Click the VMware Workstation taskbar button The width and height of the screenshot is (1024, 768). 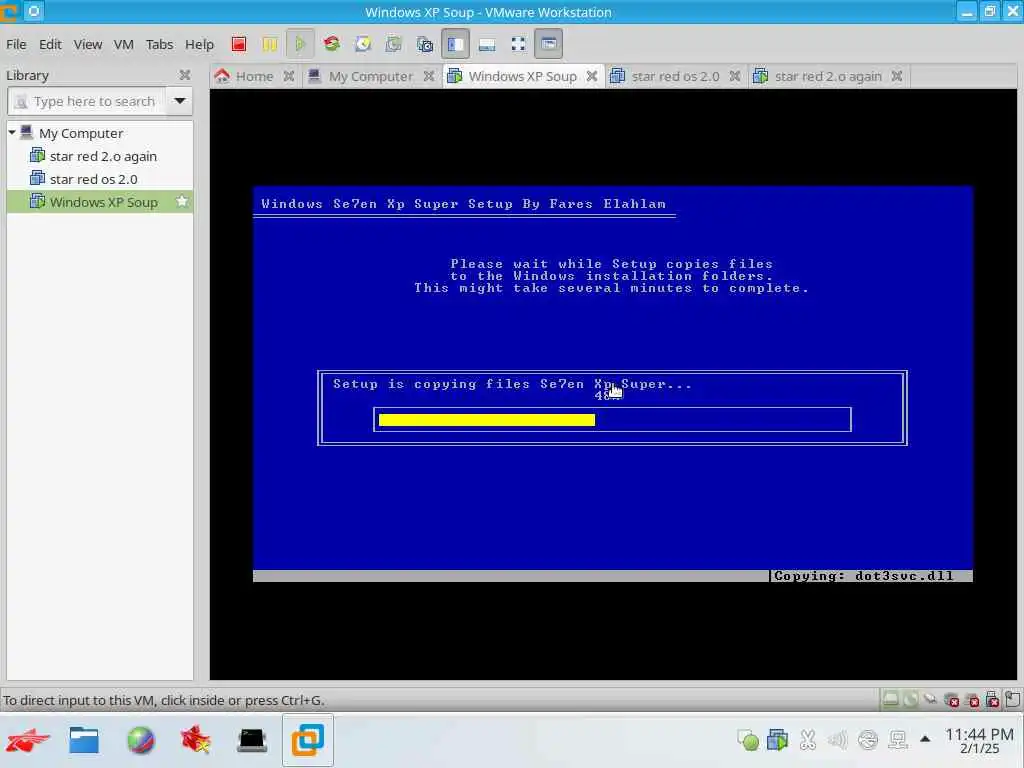[308, 741]
